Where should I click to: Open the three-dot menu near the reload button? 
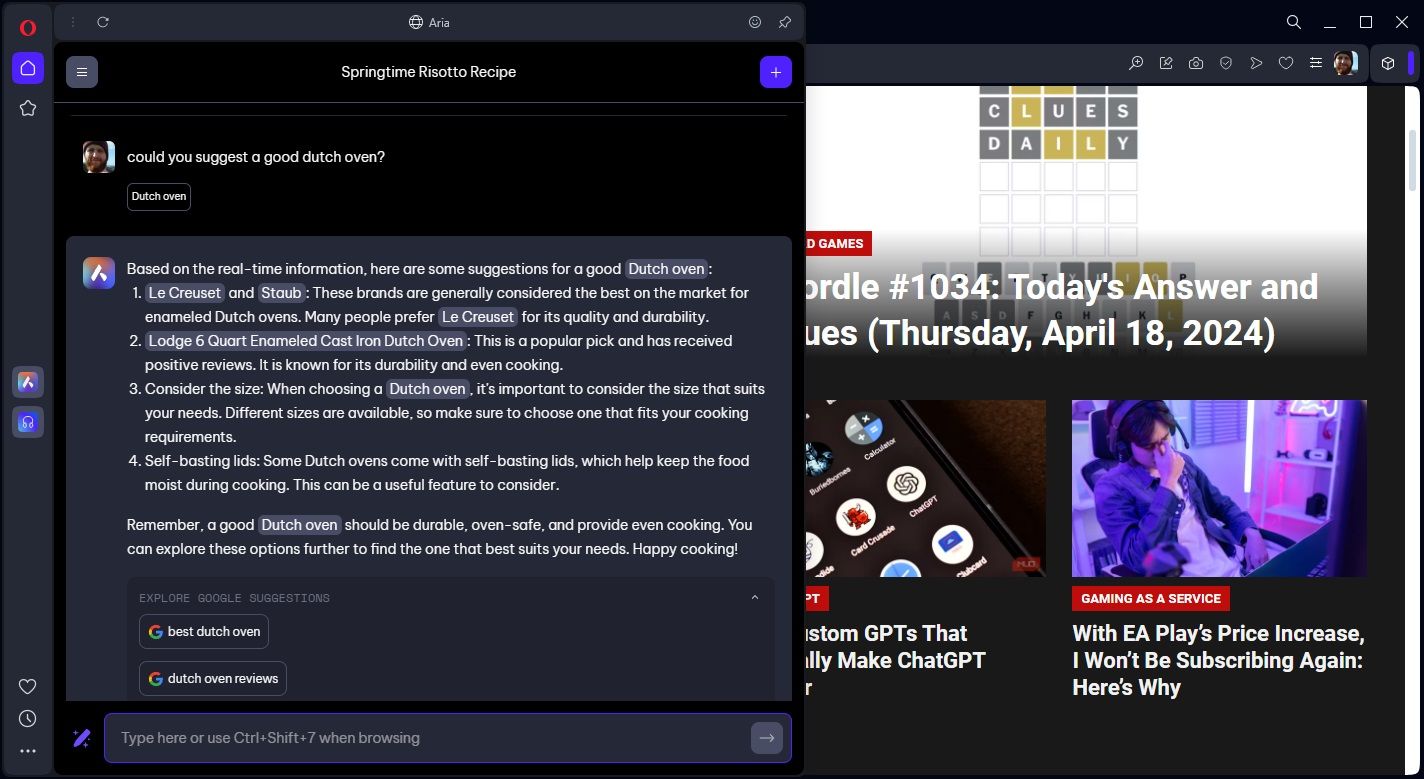(72, 22)
